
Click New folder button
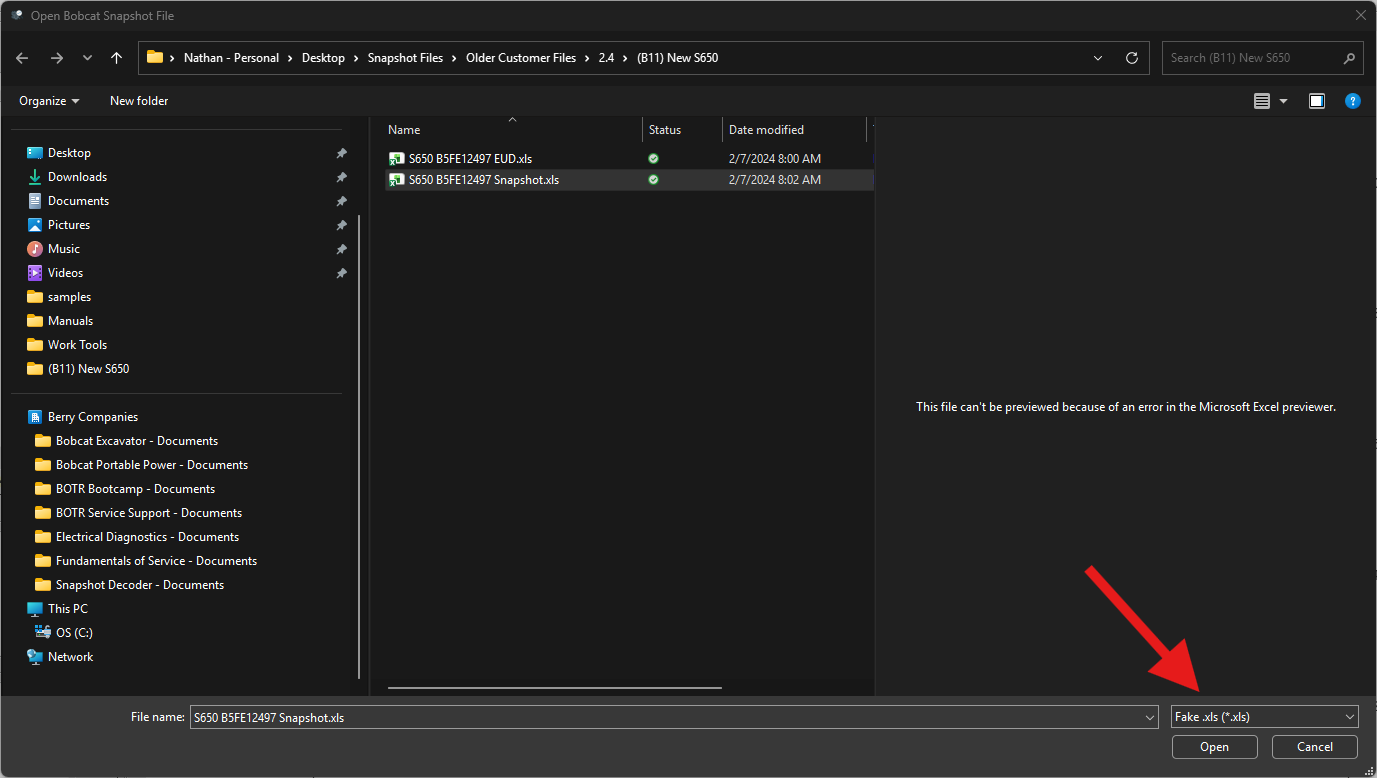139,101
